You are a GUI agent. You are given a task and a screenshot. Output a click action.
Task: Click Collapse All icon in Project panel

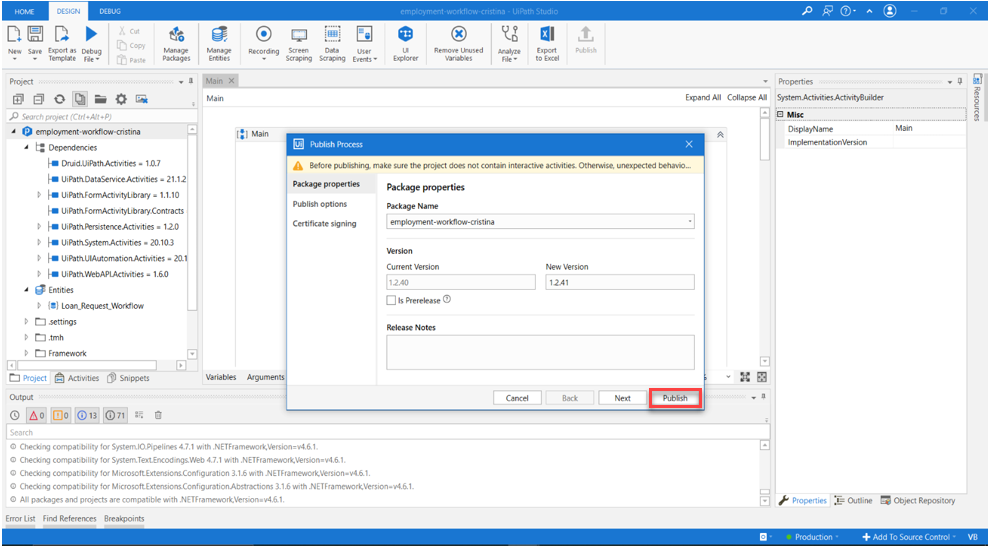point(39,99)
